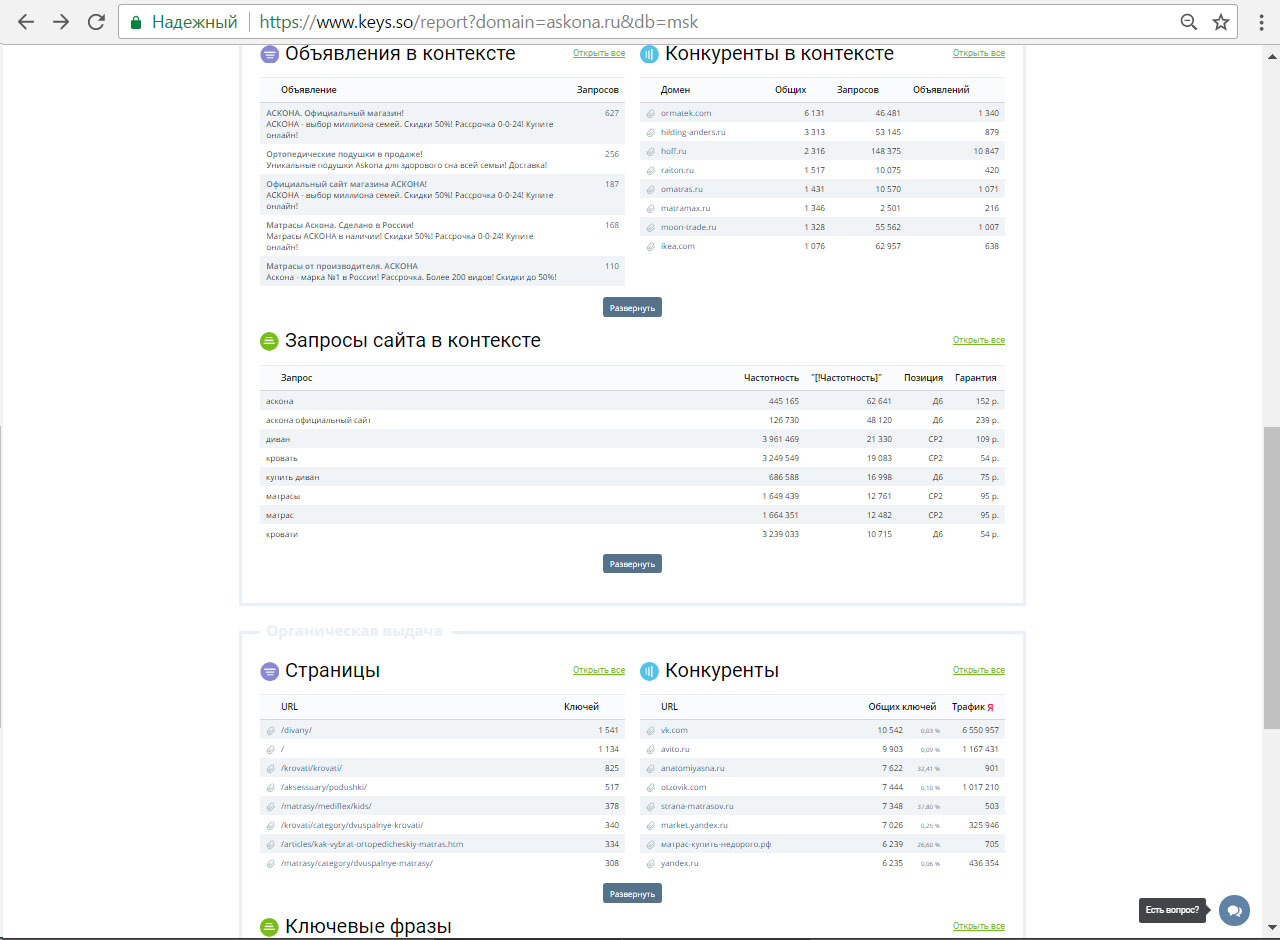This screenshot has height=940, width=1280.
Task: Open the hoff.ru competitor domain
Action: click(674, 151)
